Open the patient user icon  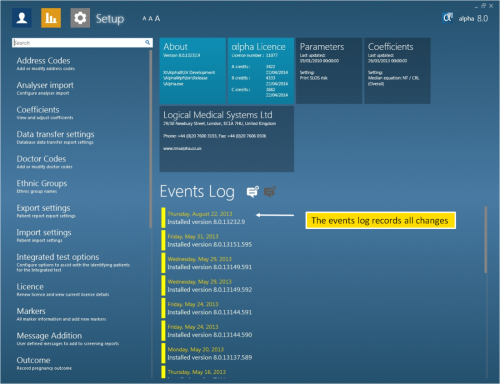pos(22,18)
